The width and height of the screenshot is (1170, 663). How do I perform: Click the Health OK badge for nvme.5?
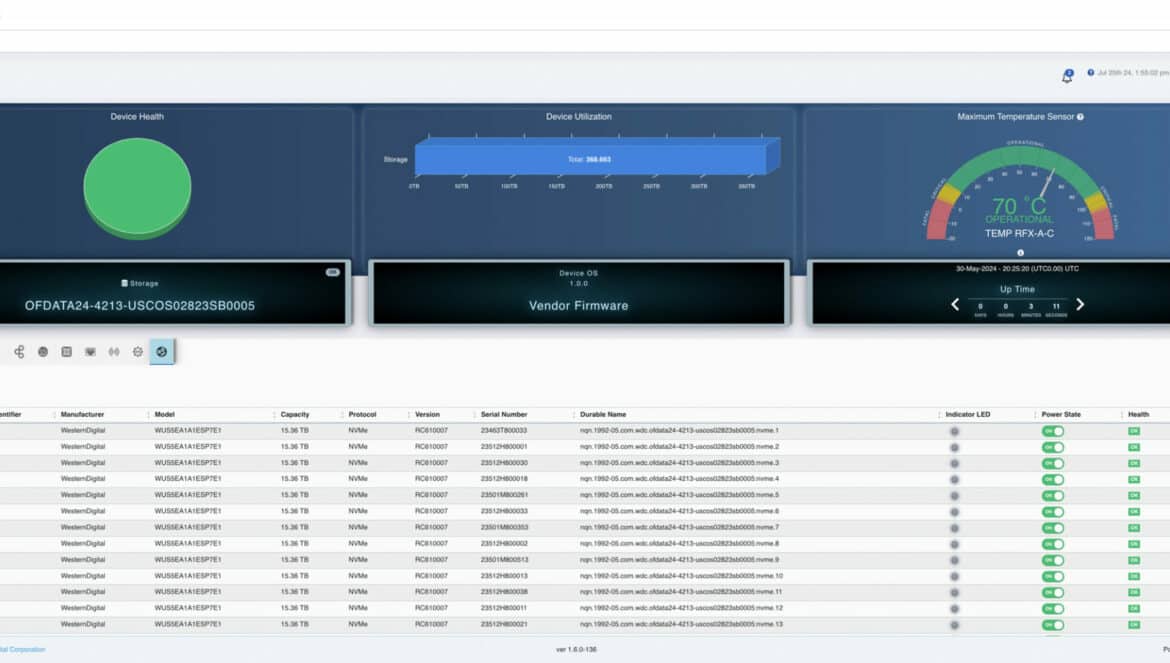coord(1133,495)
